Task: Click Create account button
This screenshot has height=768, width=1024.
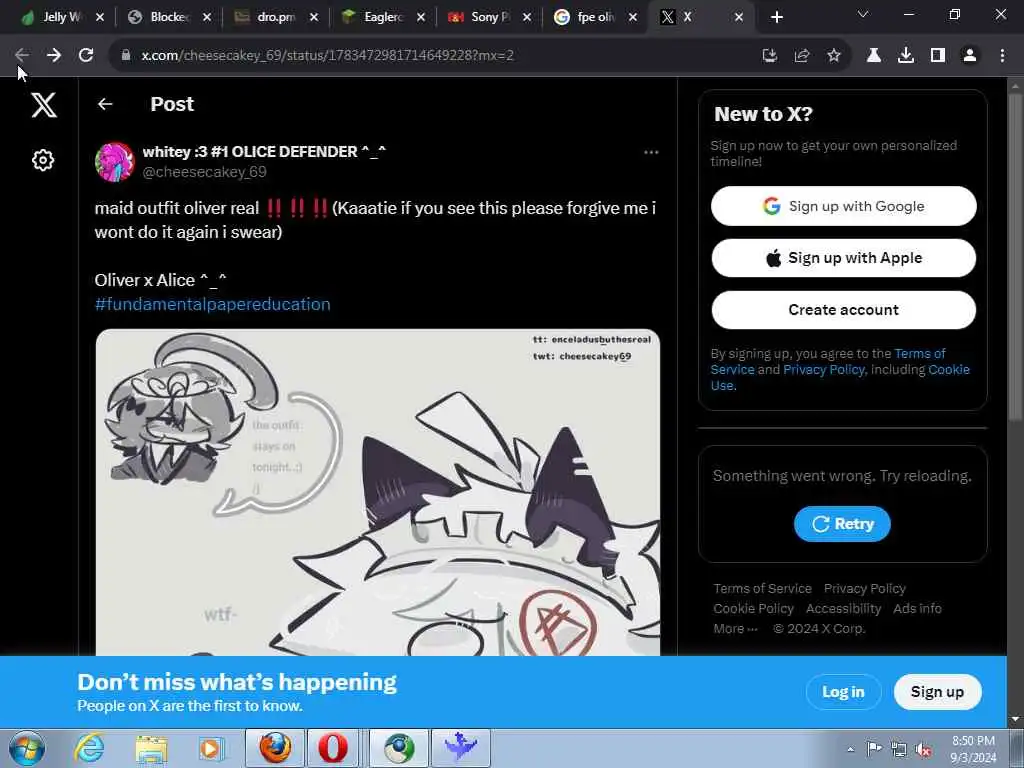Action: tap(843, 310)
